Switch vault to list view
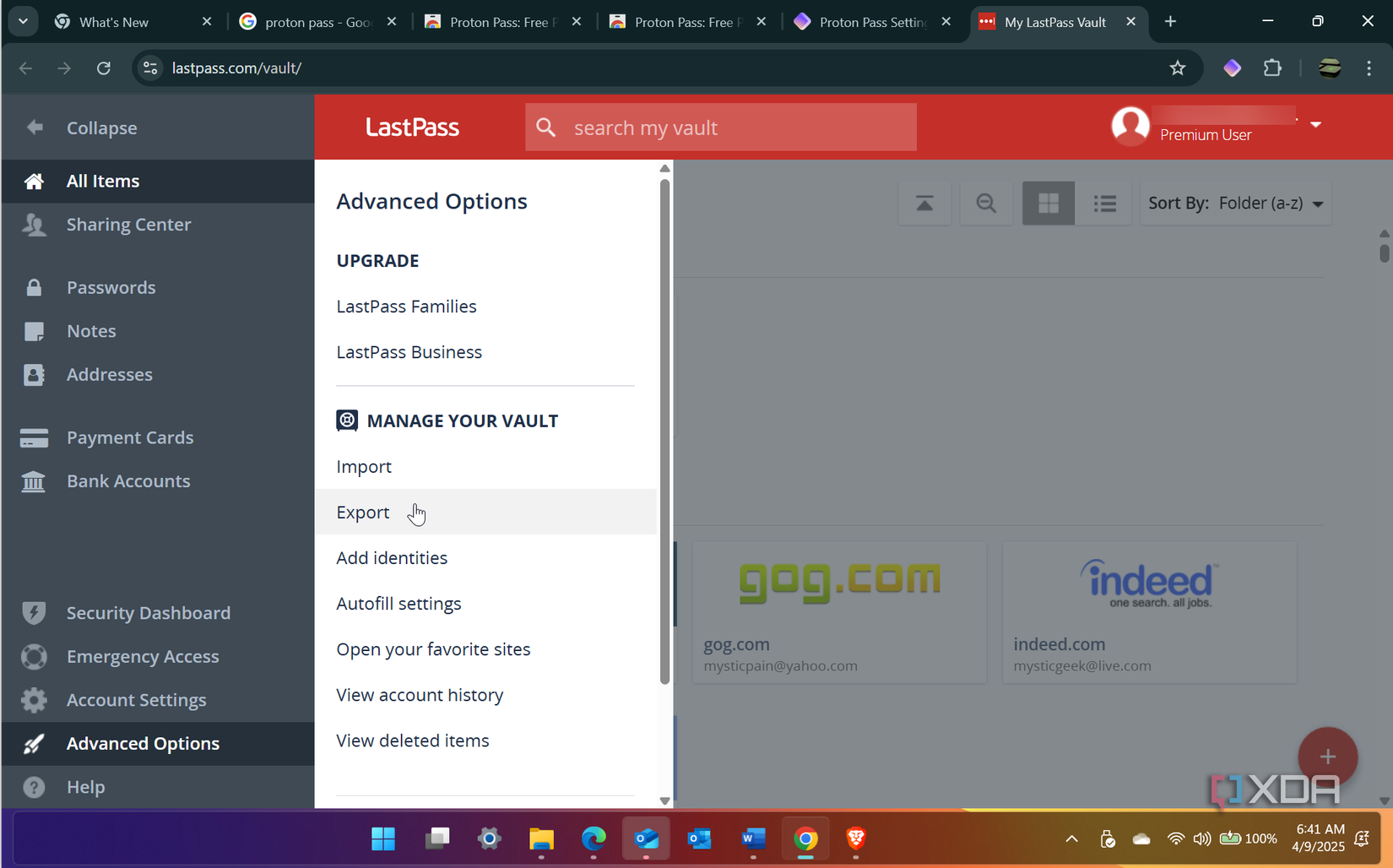This screenshot has width=1393, height=868. (x=1104, y=203)
